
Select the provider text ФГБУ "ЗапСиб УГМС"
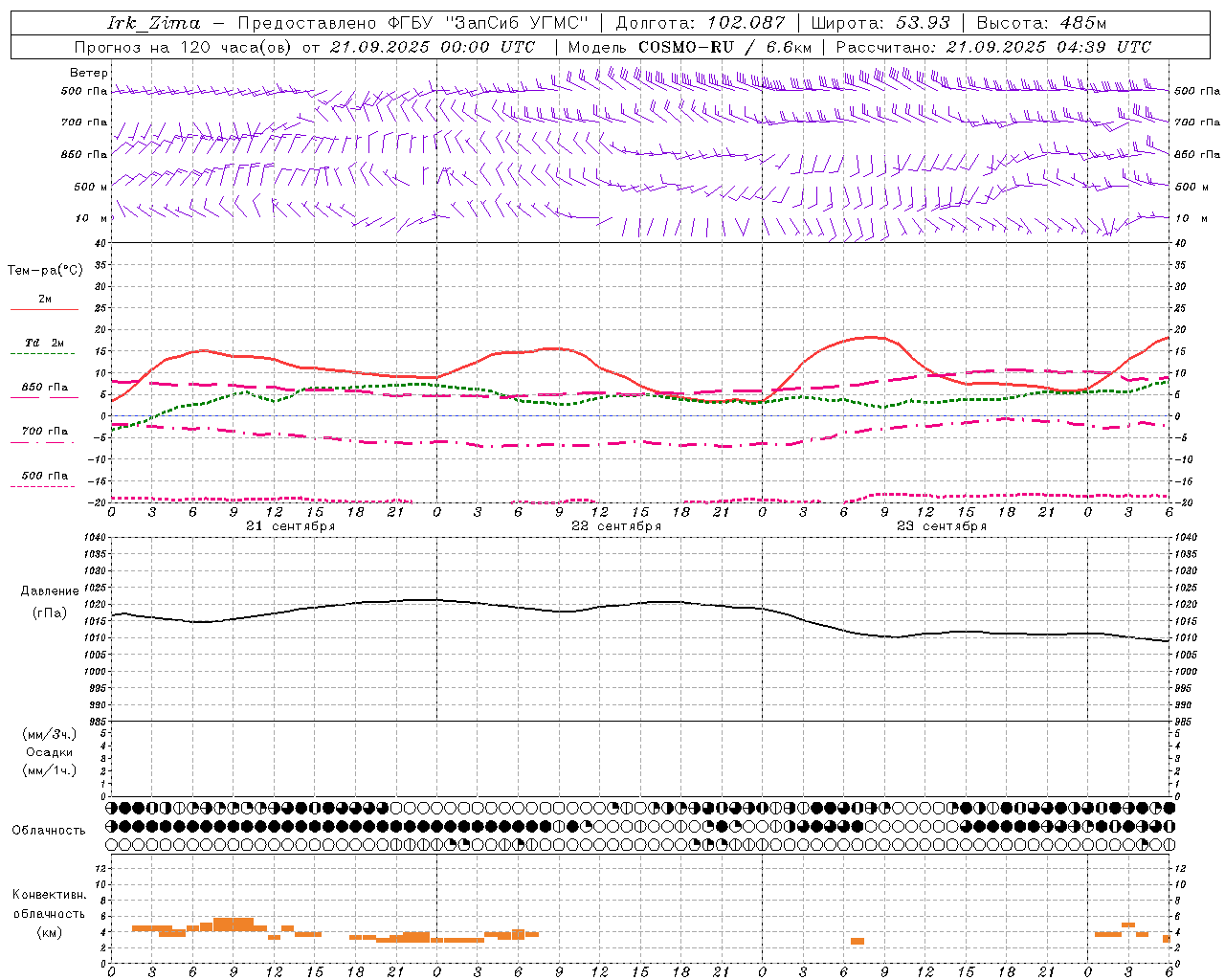[x=489, y=23]
